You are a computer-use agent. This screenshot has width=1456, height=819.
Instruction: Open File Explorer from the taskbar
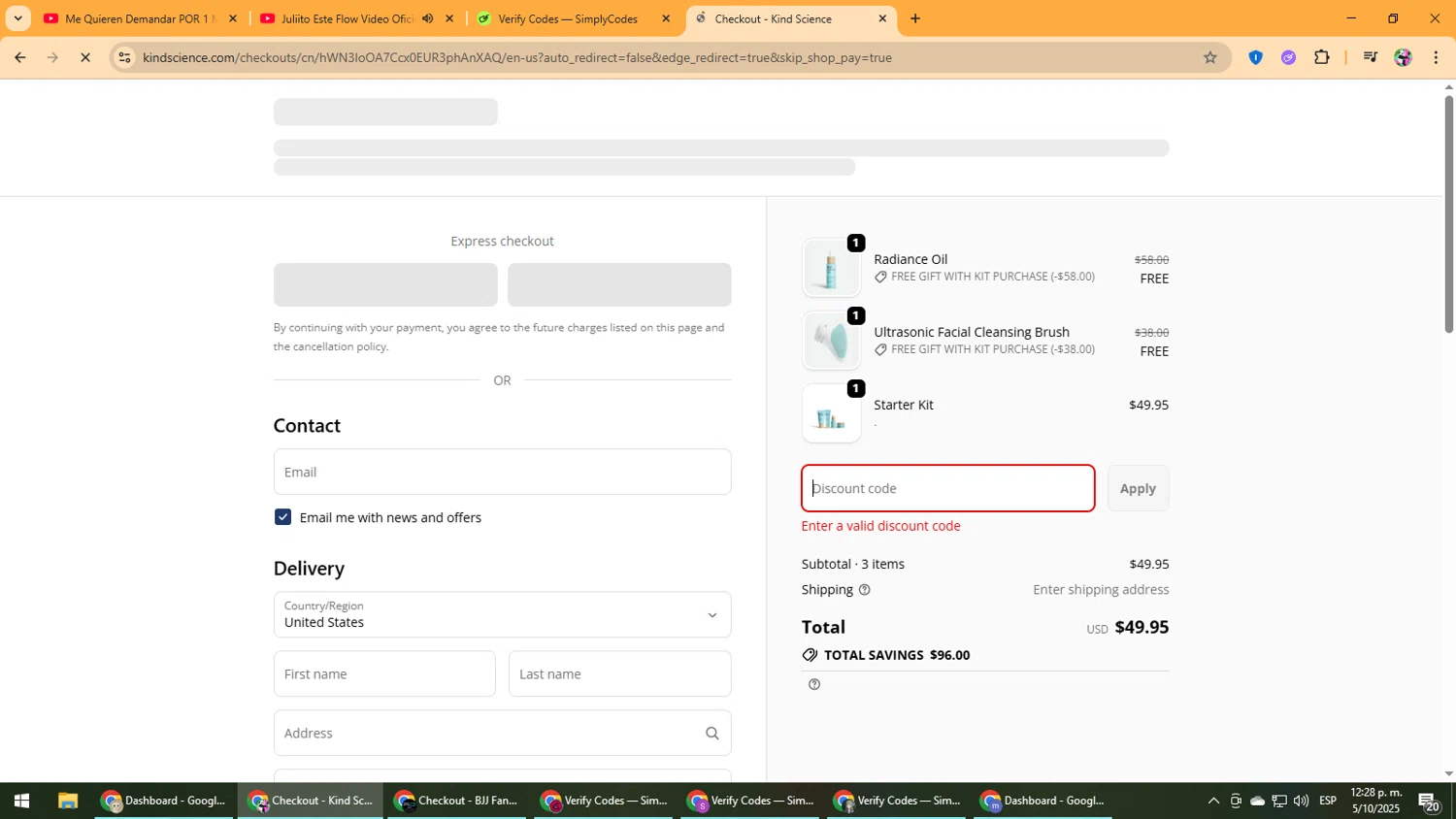[67, 801]
